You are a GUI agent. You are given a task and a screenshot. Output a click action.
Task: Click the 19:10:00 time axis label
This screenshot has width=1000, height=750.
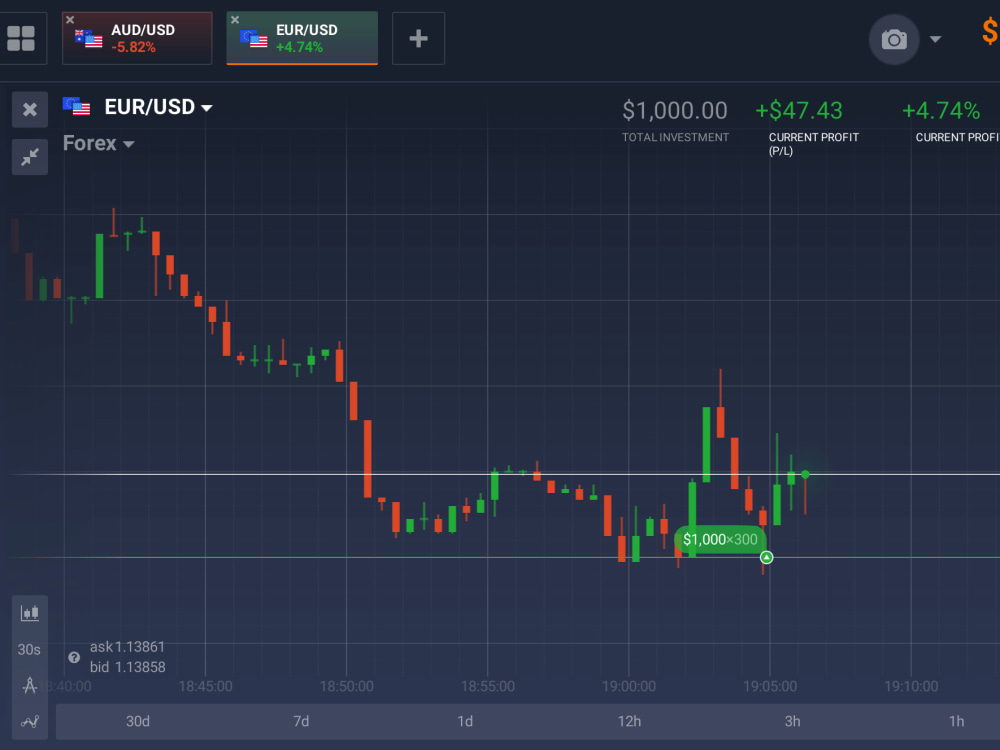click(911, 686)
